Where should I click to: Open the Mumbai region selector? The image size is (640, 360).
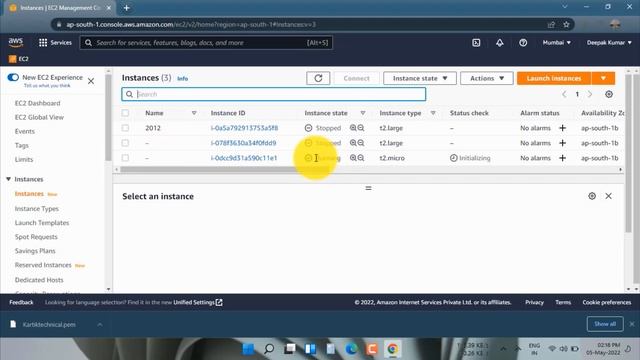pyautogui.click(x=556, y=42)
